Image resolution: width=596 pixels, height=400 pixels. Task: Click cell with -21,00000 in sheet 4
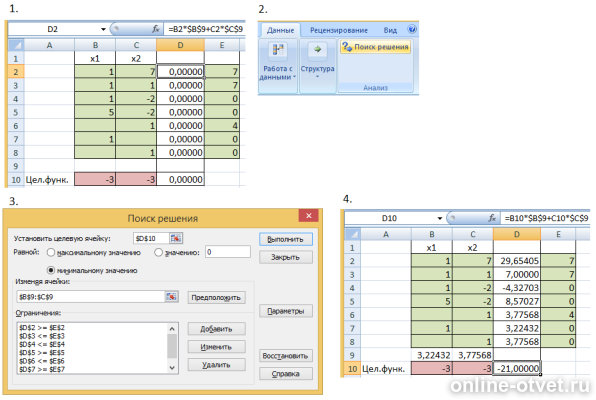[x=517, y=368]
